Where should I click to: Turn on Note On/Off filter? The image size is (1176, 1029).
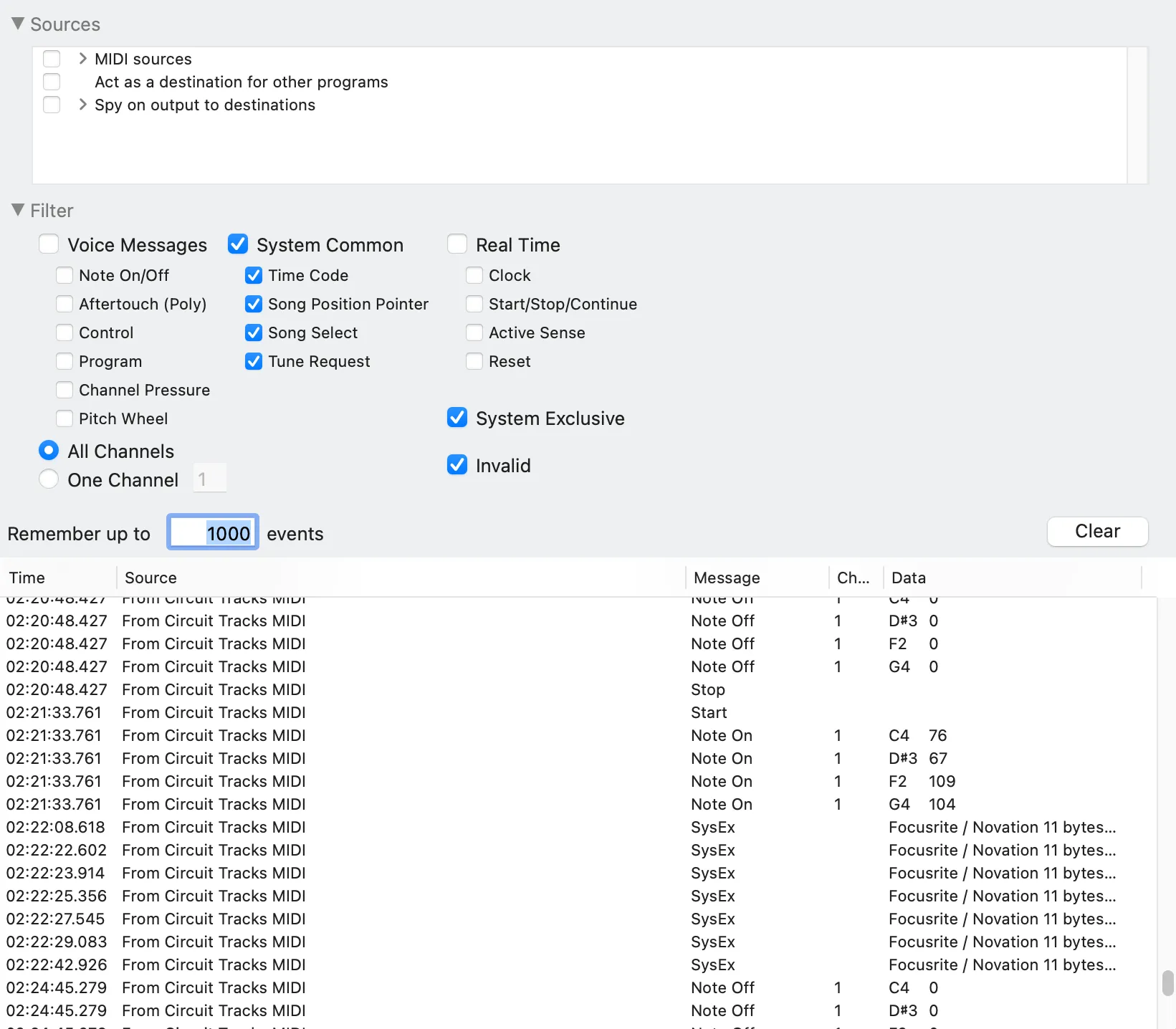[64, 275]
